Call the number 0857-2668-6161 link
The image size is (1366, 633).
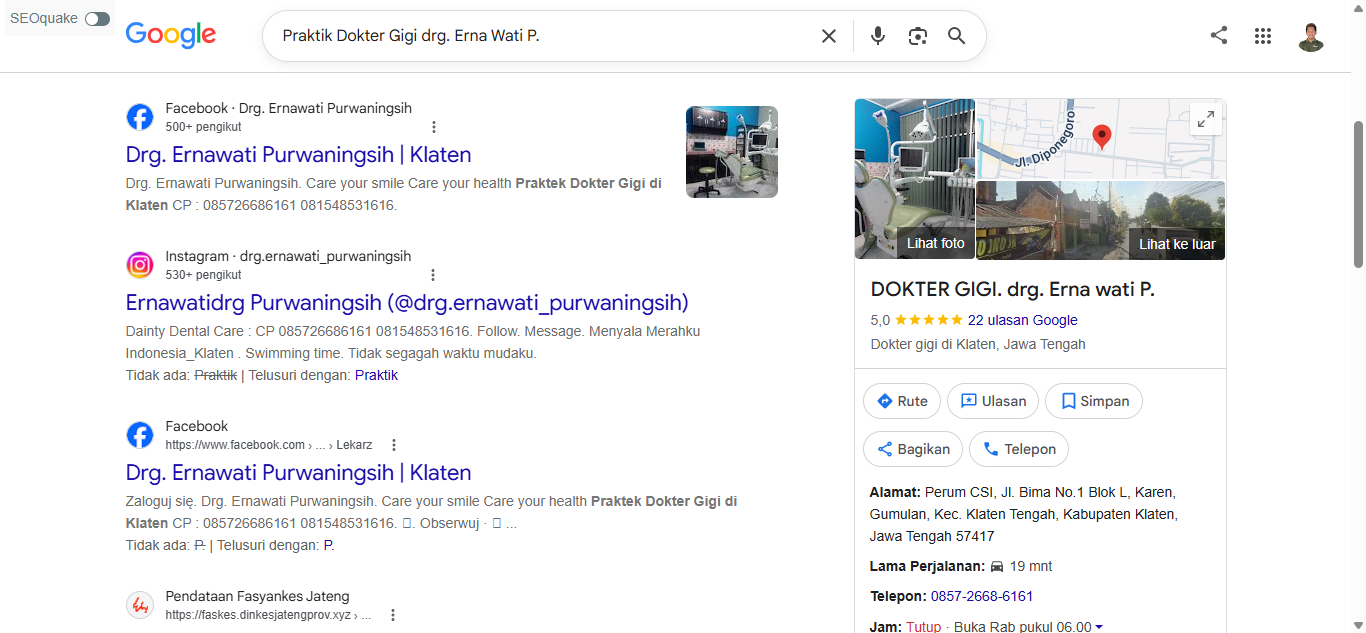(x=982, y=596)
